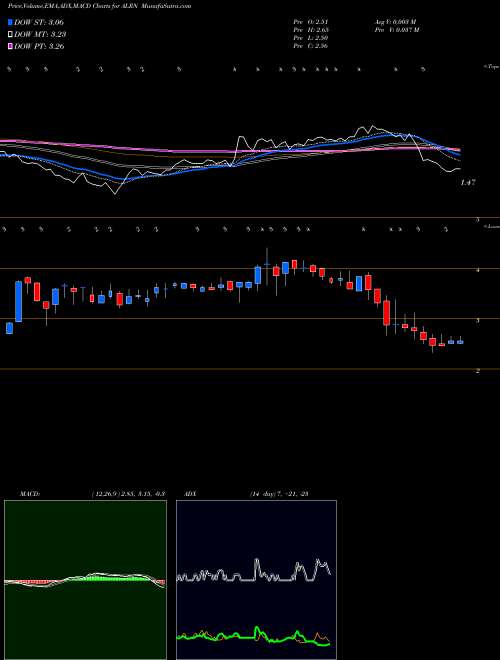Screen dimensions: 500x660
Task: Click the ADX (14 day) values text
Action: tap(279, 494)
